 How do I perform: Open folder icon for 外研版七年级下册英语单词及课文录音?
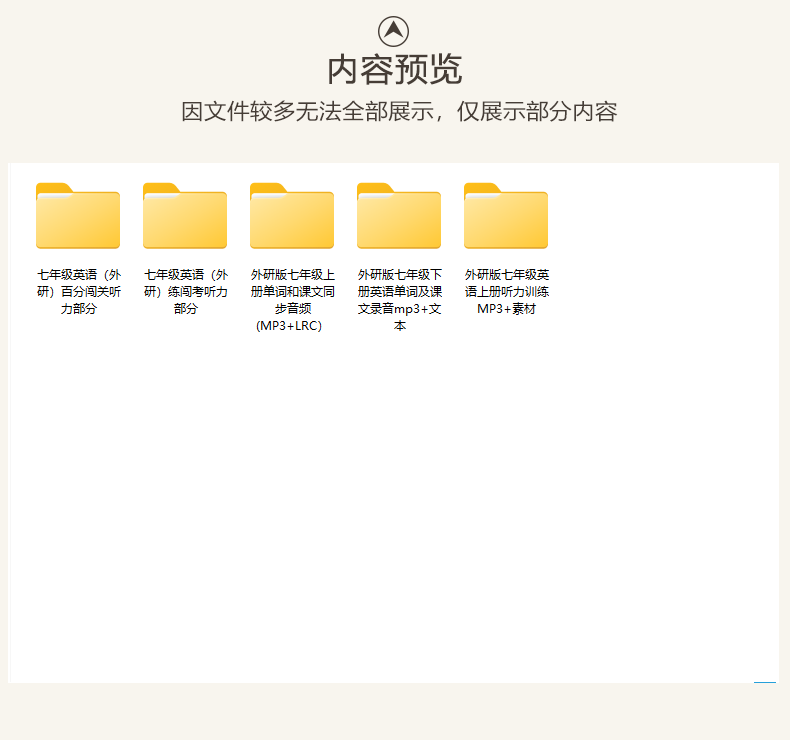click(x=399, y=216)
